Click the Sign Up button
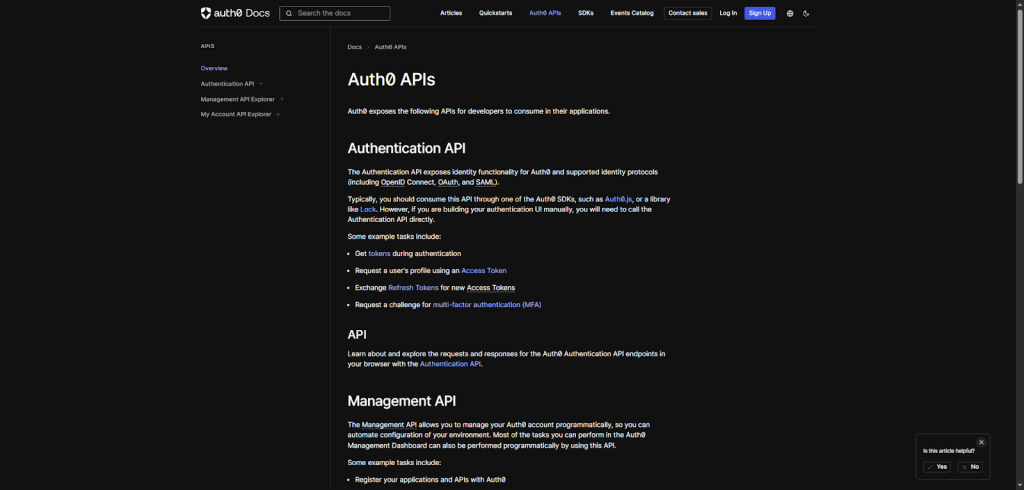This screenshot has width=1024, height=490. click(760, 13)
